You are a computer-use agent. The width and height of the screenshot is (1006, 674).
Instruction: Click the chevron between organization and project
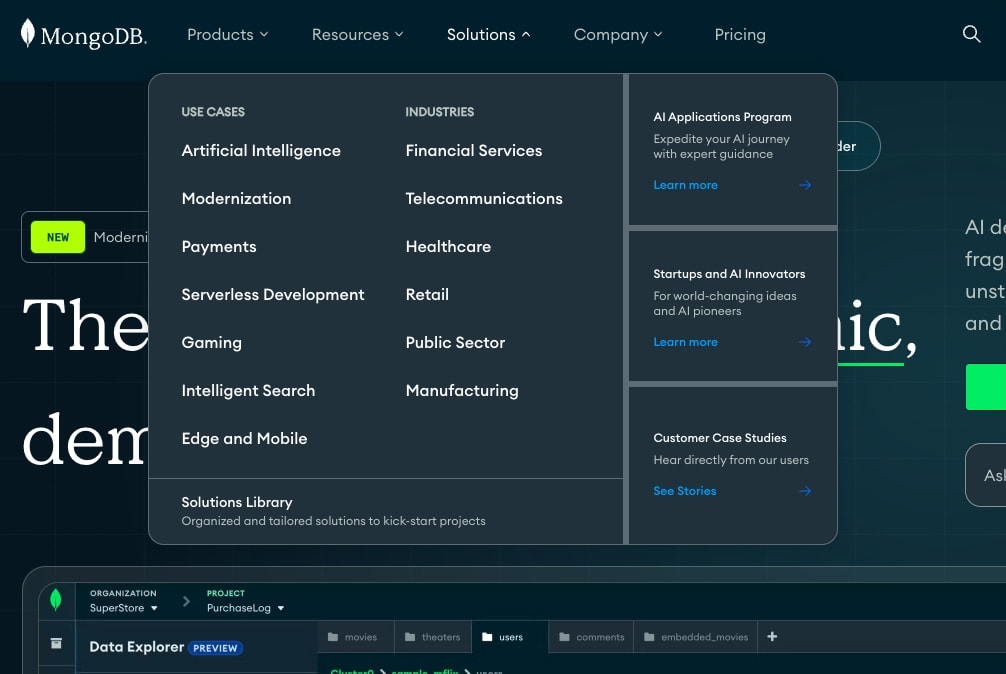click(186, 602)
